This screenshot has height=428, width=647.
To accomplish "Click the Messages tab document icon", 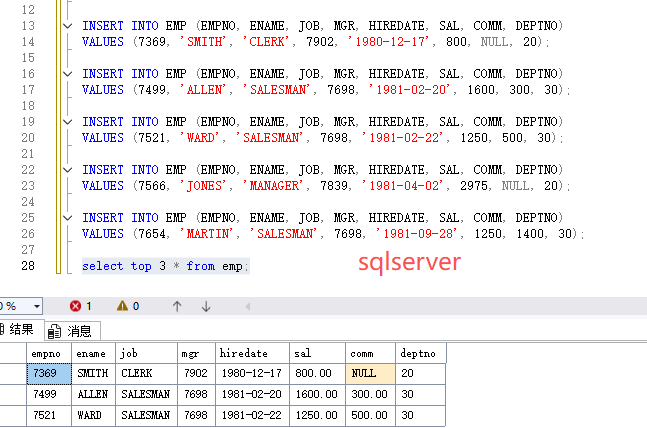I will tap(54, 331).
